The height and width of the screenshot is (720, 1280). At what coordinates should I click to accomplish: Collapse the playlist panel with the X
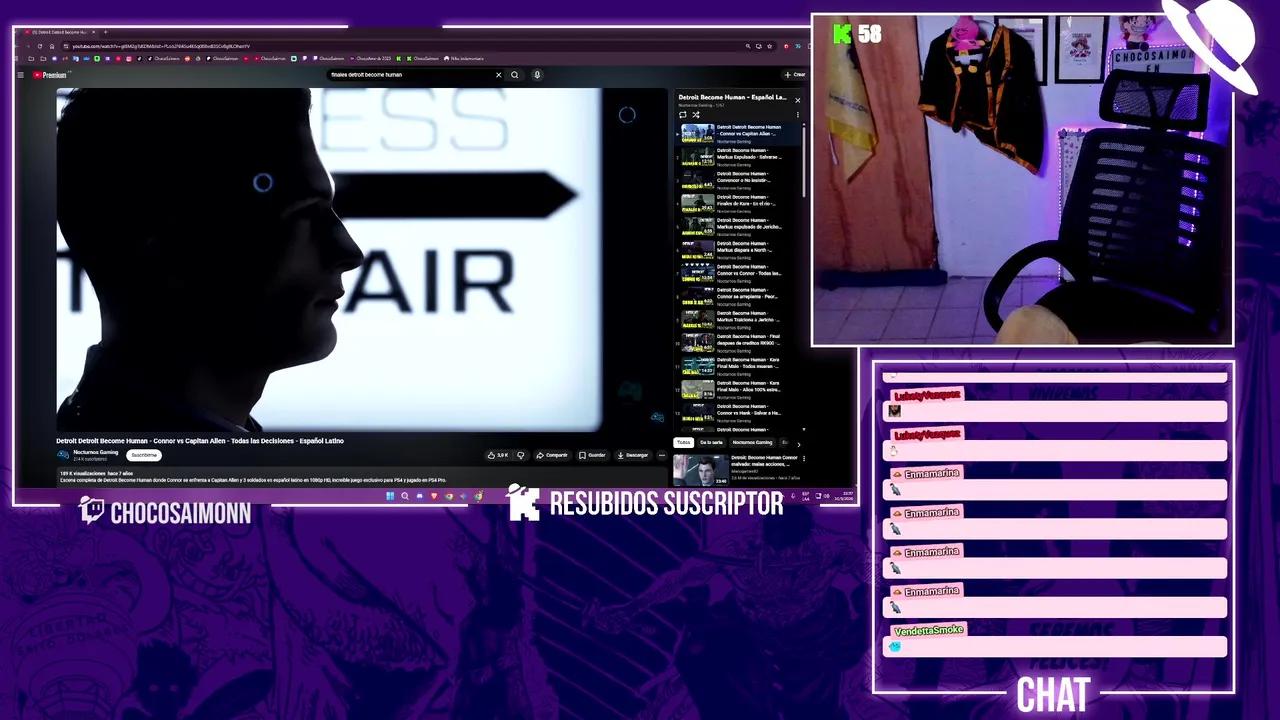tap(797, 100)
